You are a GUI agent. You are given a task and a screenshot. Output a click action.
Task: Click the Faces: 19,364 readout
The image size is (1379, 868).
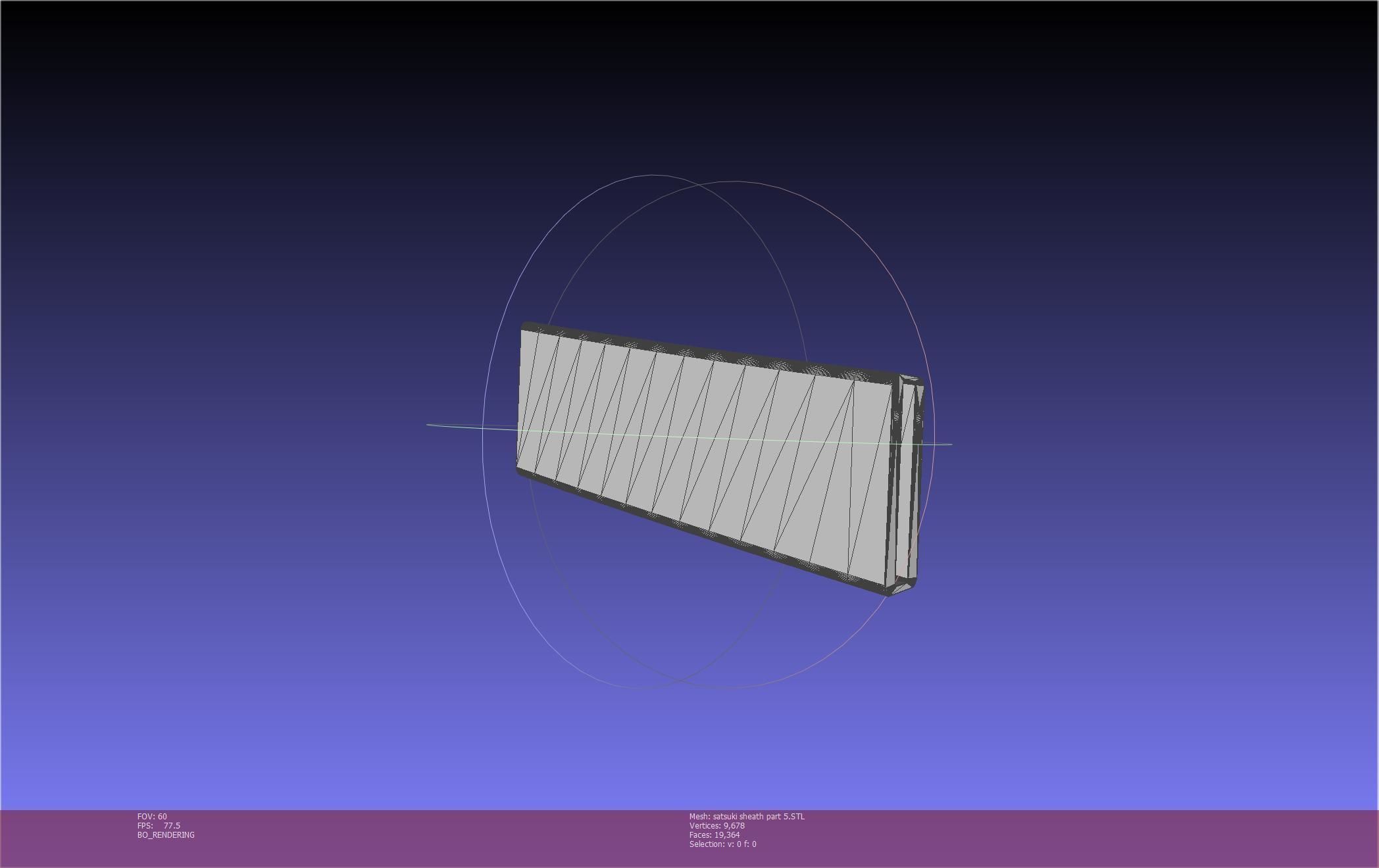tap(715, 834)
